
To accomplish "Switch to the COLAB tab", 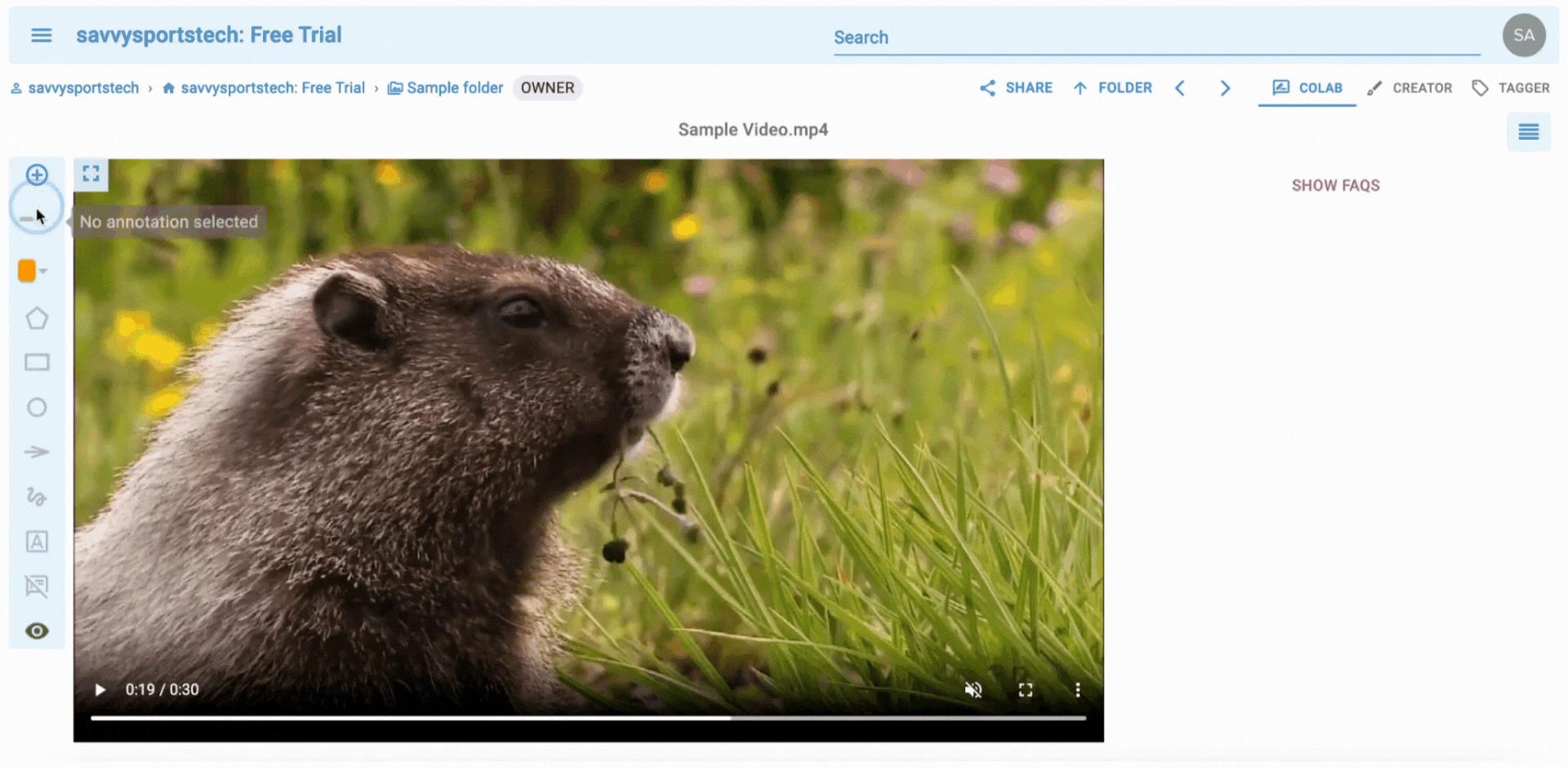I will pos(1307,87).
